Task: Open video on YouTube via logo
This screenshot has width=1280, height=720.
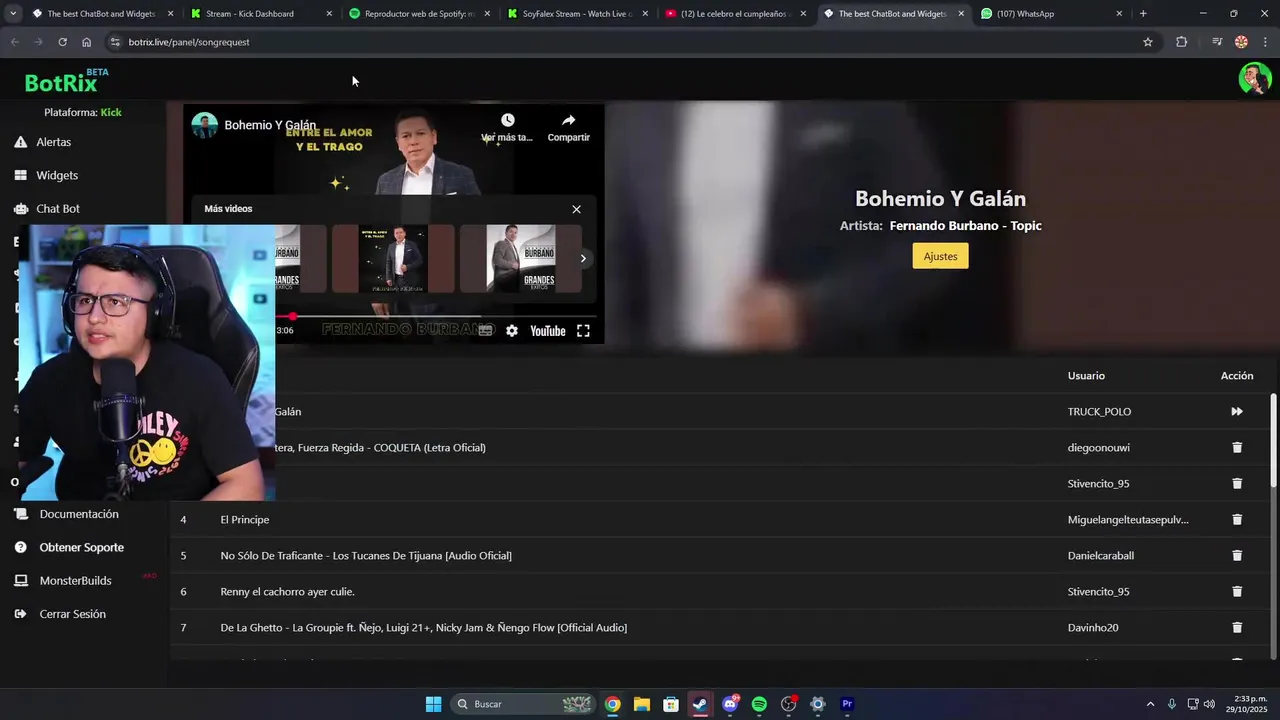Action: pyautogui.click(x=547, y=331)
